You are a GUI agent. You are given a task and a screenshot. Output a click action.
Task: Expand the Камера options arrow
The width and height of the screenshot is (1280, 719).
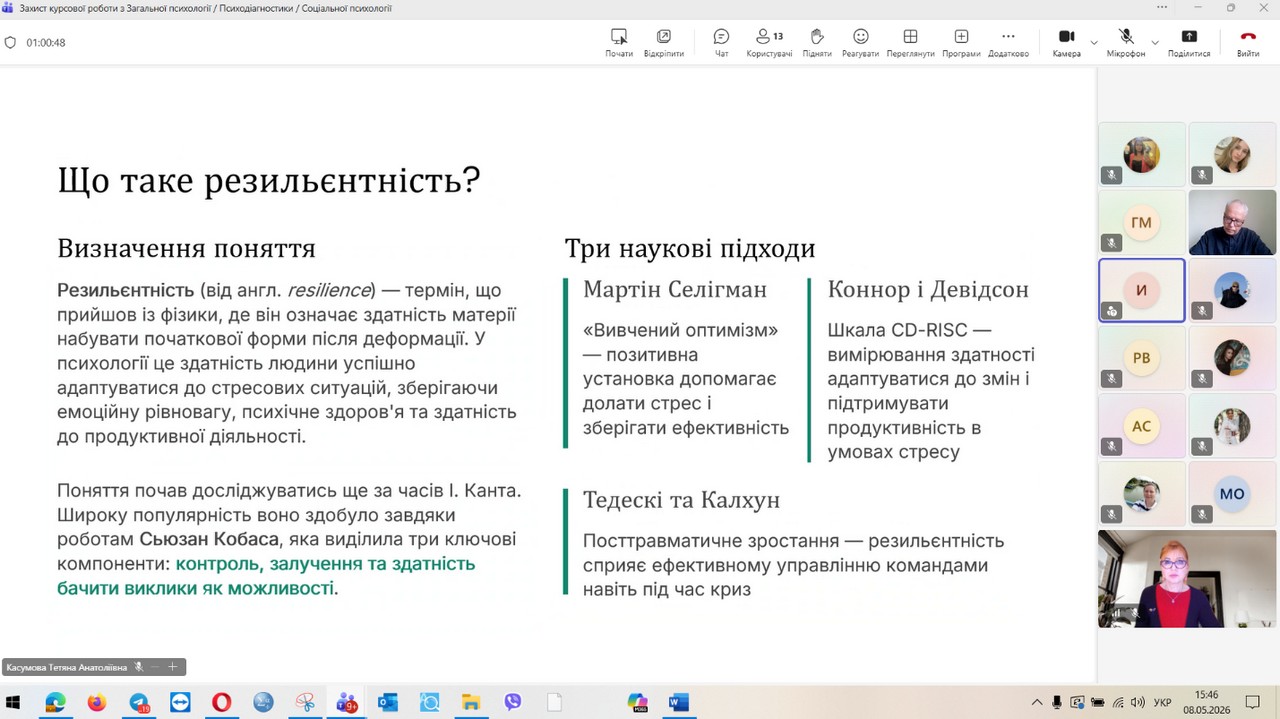(x=1093, y=42)
